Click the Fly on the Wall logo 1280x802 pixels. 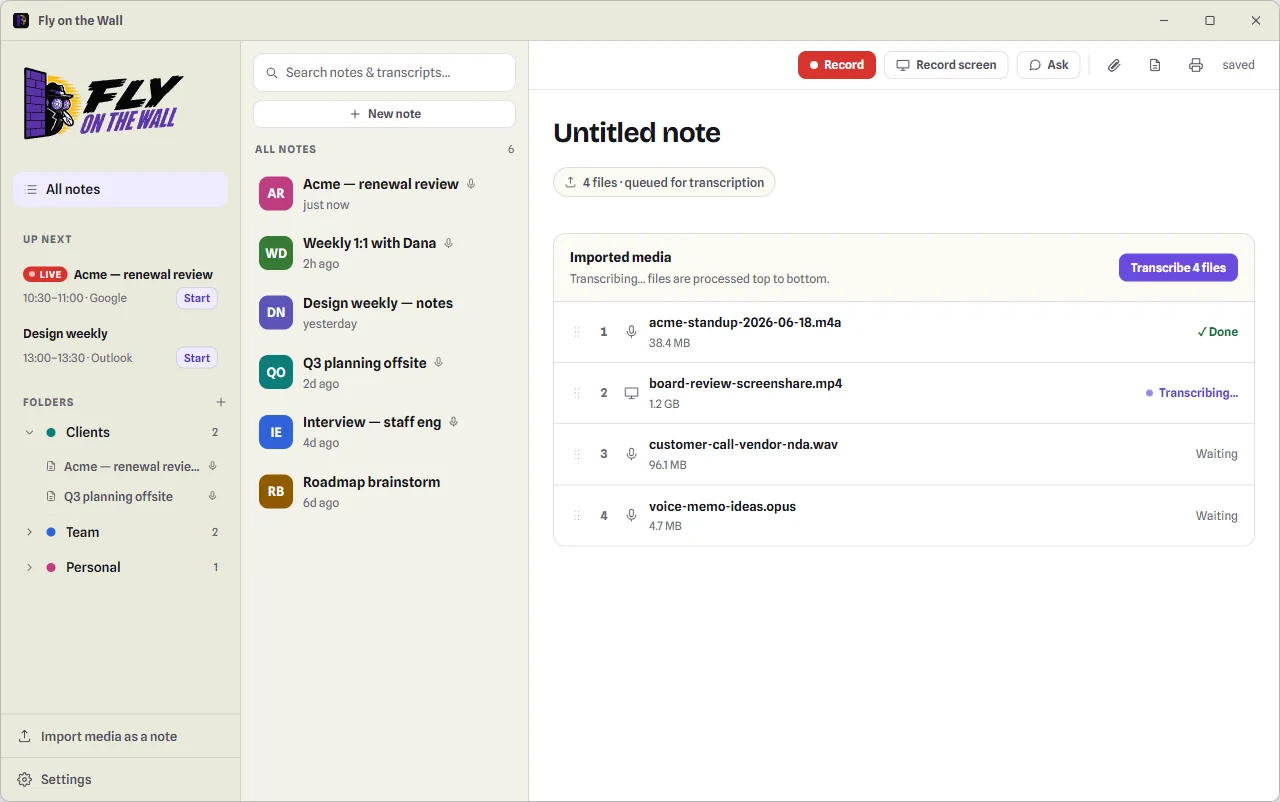tap(104, 103)
